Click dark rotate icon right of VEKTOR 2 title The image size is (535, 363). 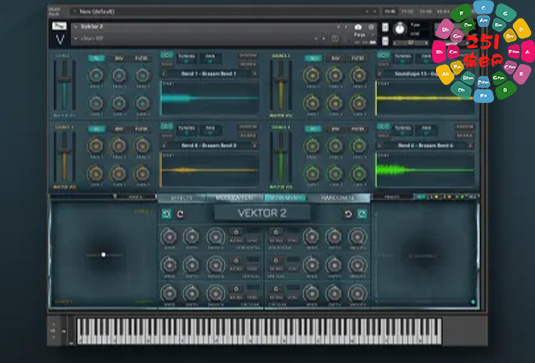tap(348, 214)
